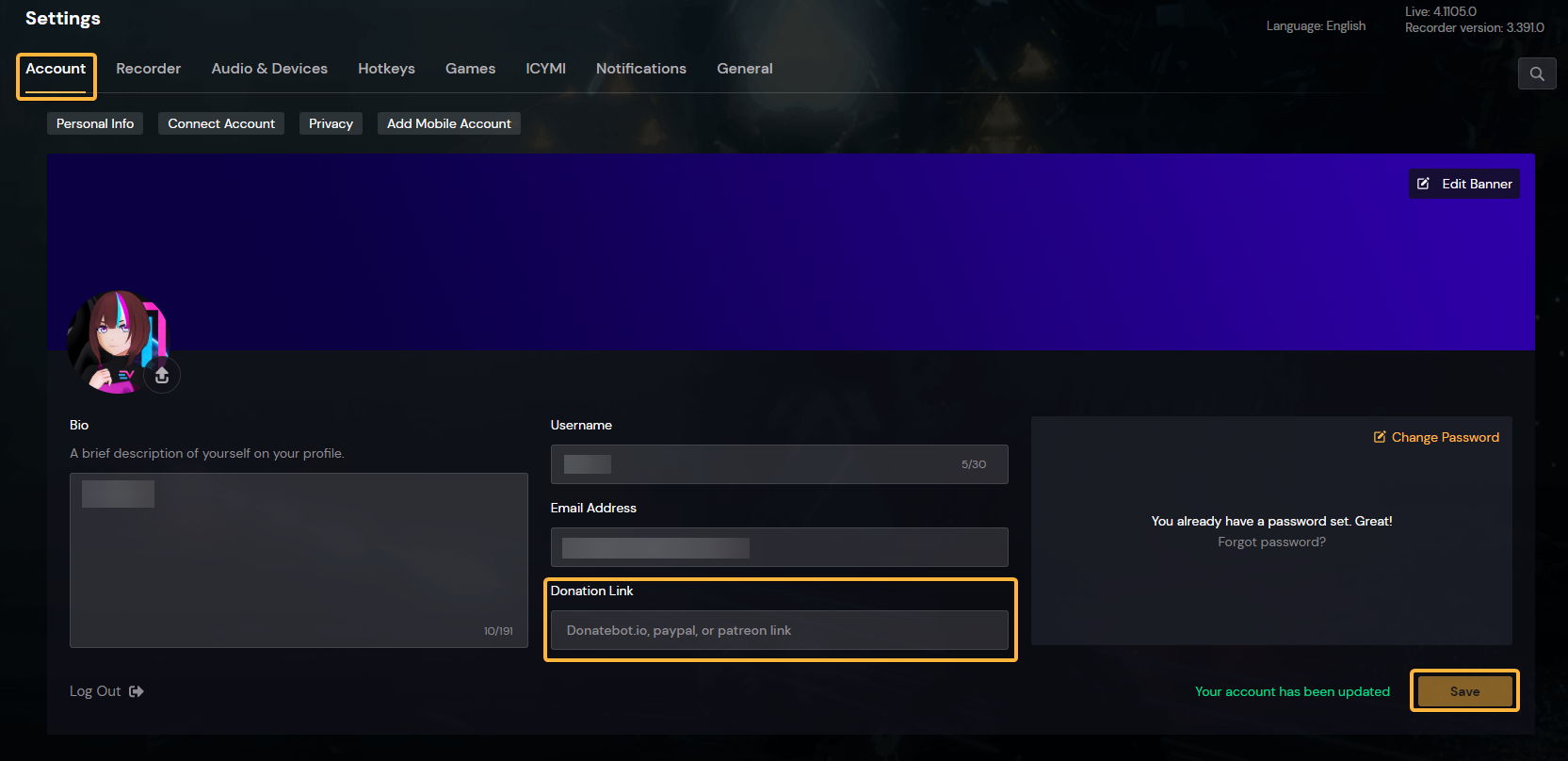1568x761 pixels.
Task: Click the 'Your account has been updated' message
Action: (1292, 691)
